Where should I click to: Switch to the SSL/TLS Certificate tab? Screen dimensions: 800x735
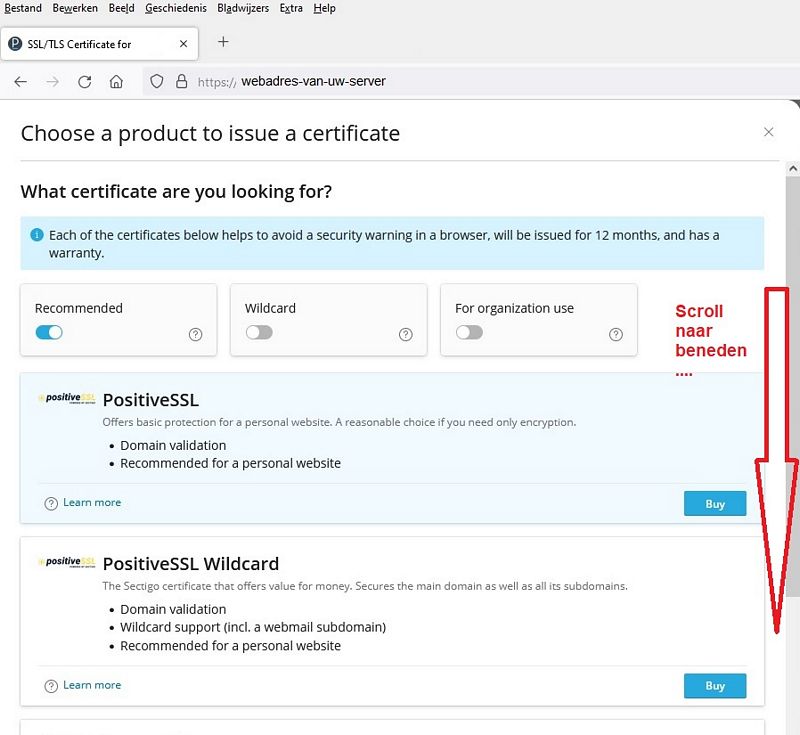pyautogui.click(x=99, y=44)
